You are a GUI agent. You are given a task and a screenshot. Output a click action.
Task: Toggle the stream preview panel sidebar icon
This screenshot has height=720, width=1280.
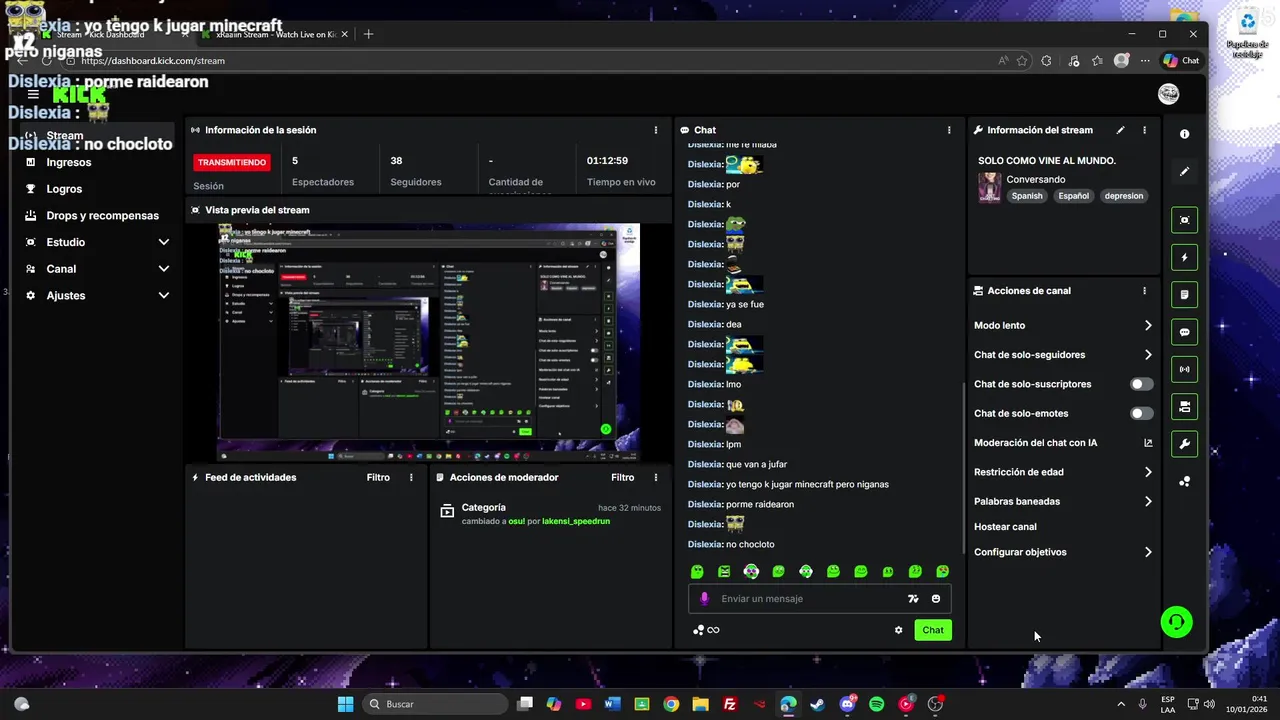tap(1184, 220)
